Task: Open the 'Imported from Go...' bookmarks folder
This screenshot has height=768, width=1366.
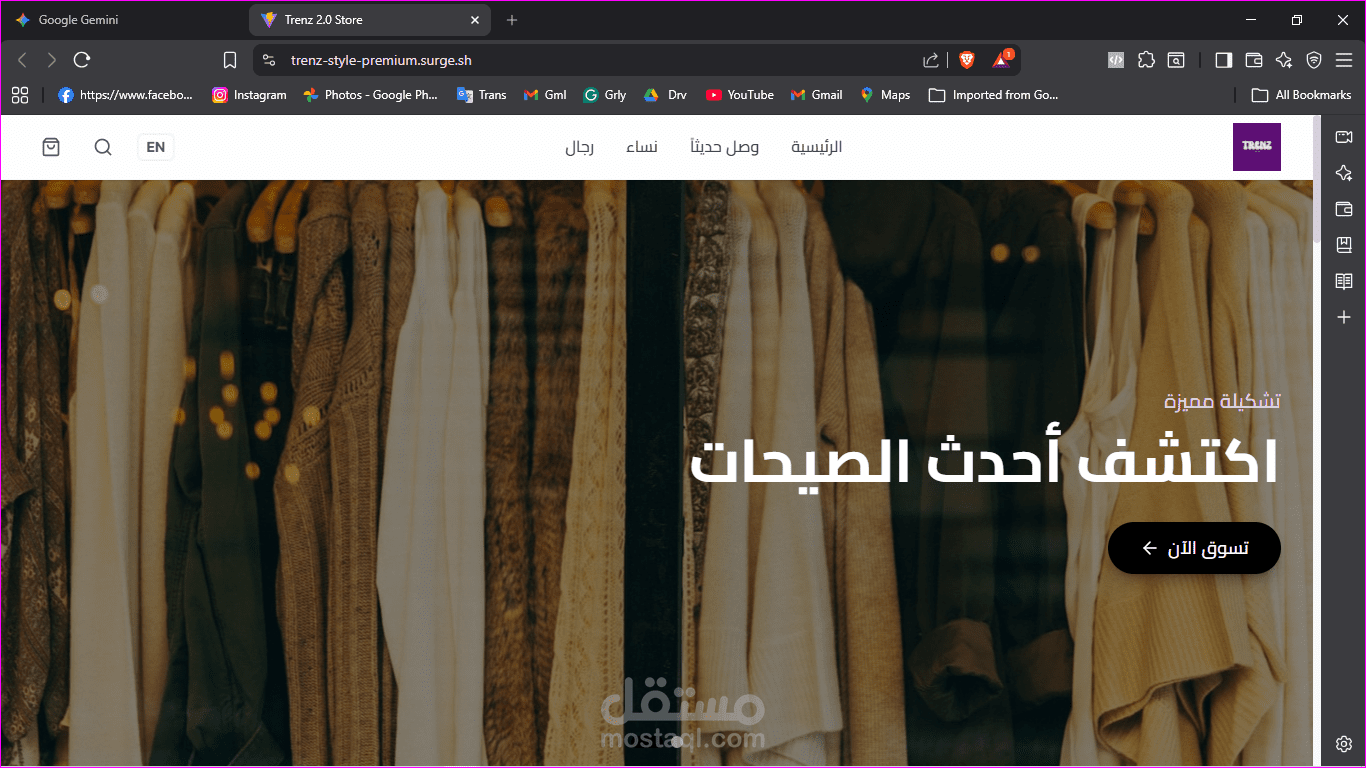Action: tap(993, 95)
